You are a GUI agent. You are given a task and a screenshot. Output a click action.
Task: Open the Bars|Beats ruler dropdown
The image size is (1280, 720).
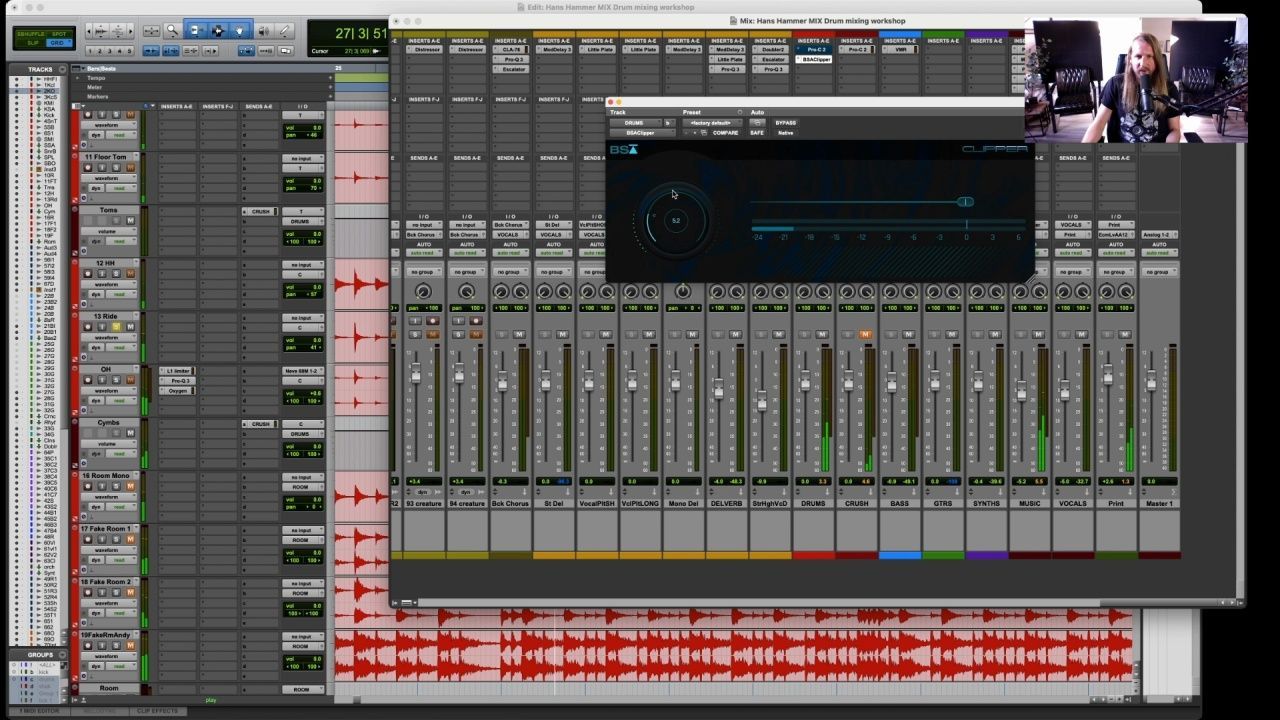click(x=83, y=69)
